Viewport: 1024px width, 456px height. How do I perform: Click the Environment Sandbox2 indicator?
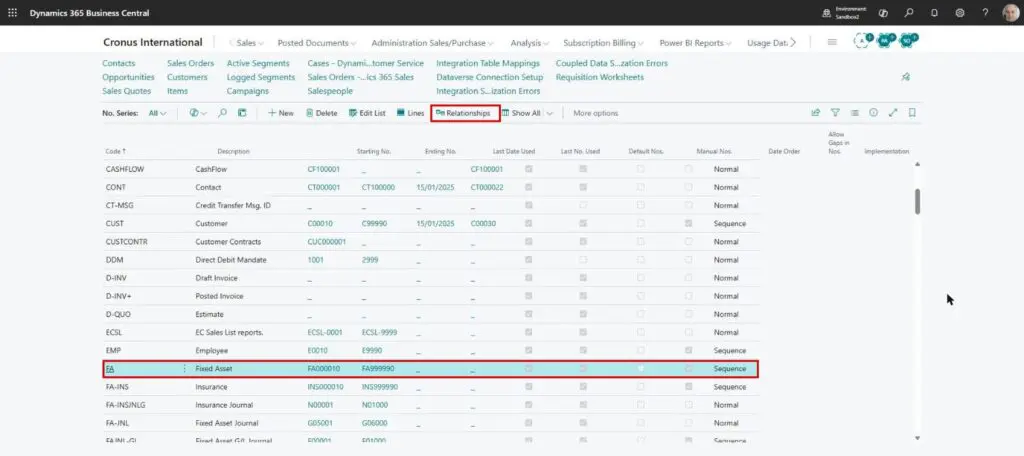click(844, 12)
